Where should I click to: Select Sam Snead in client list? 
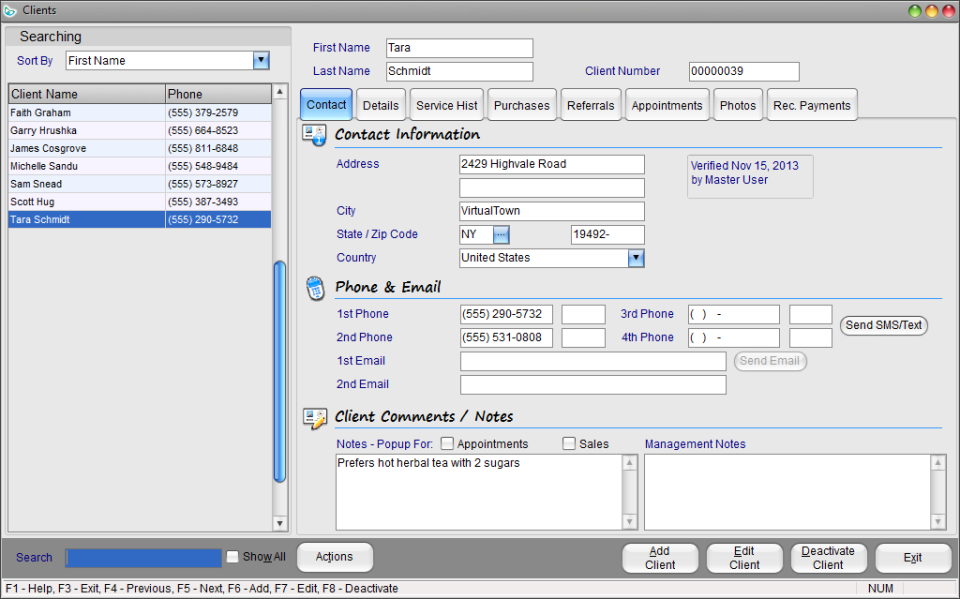(140, 184)
